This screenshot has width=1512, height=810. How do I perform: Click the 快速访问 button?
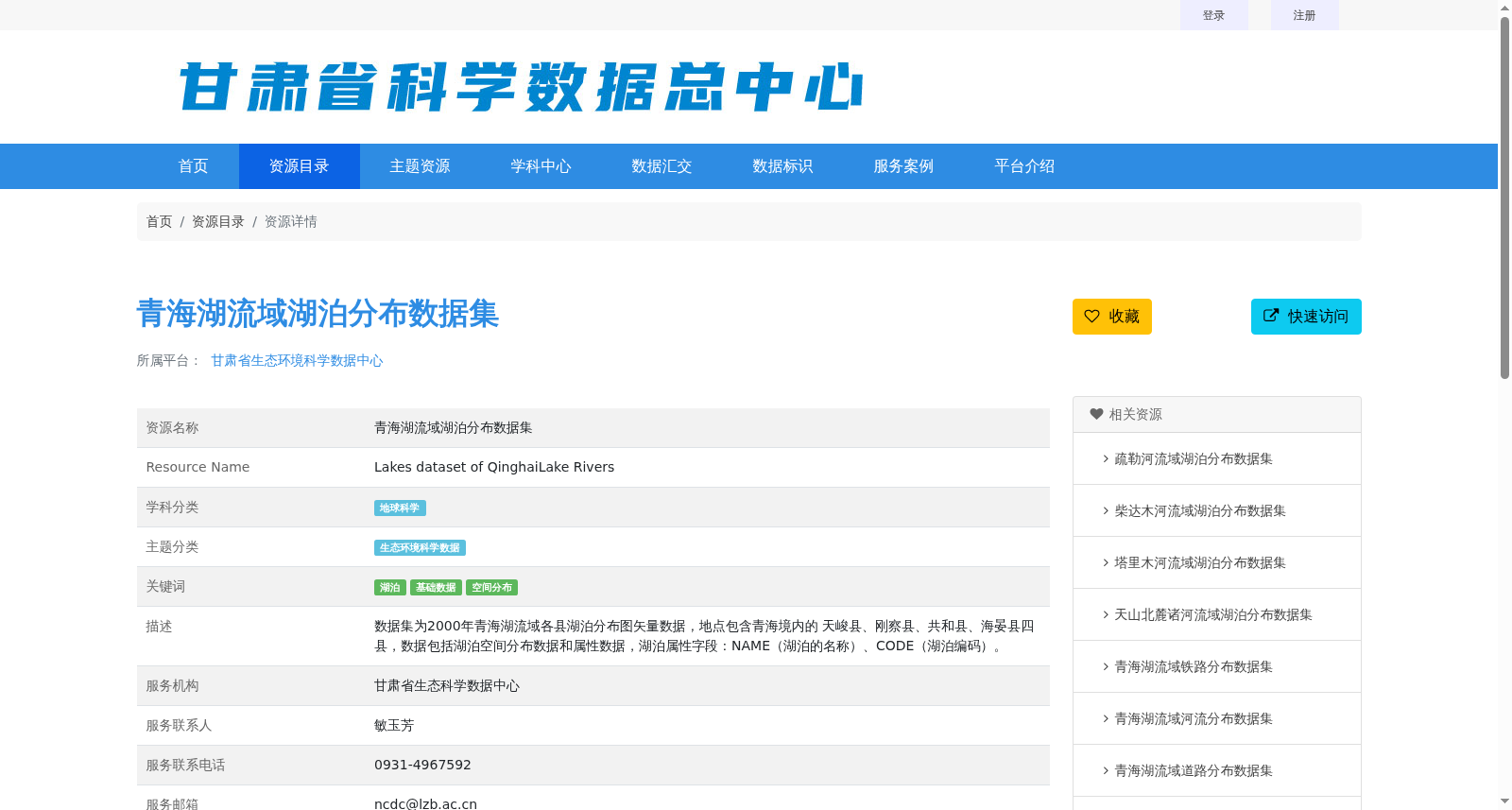(1306, 317)
